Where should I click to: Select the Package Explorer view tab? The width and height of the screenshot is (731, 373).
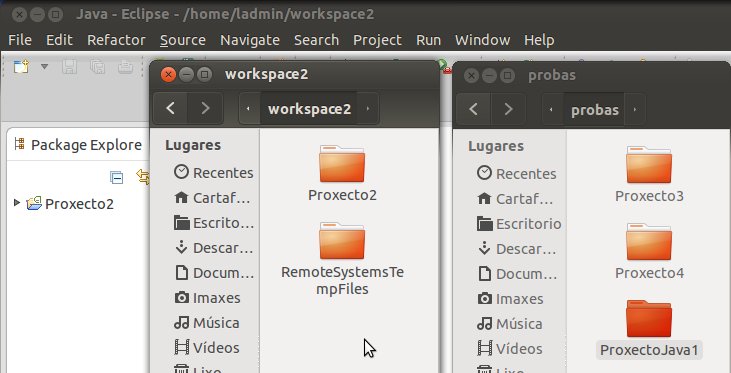pyautogui.click(x=78, y=145)
